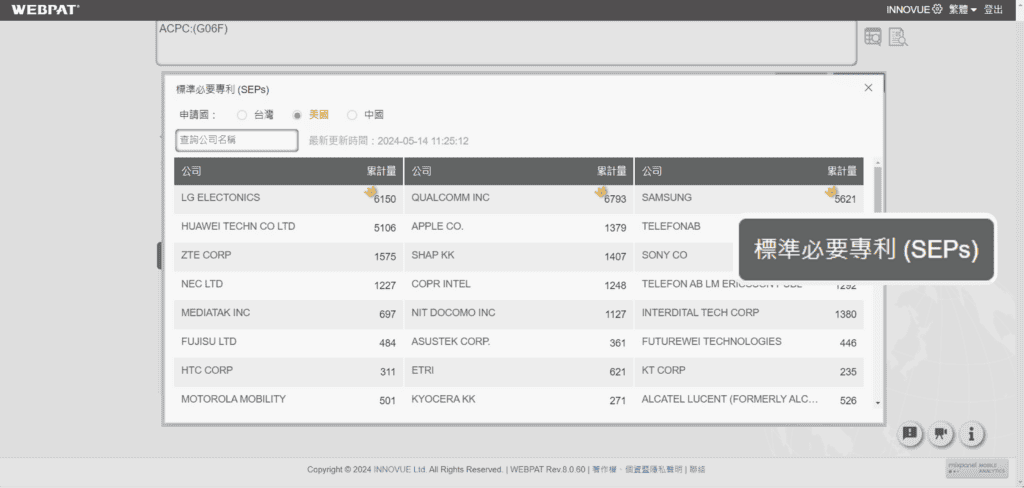Select the 台灣 radio button
Image resolution: width=1024 pixels, height=488 pixels.
242,115
